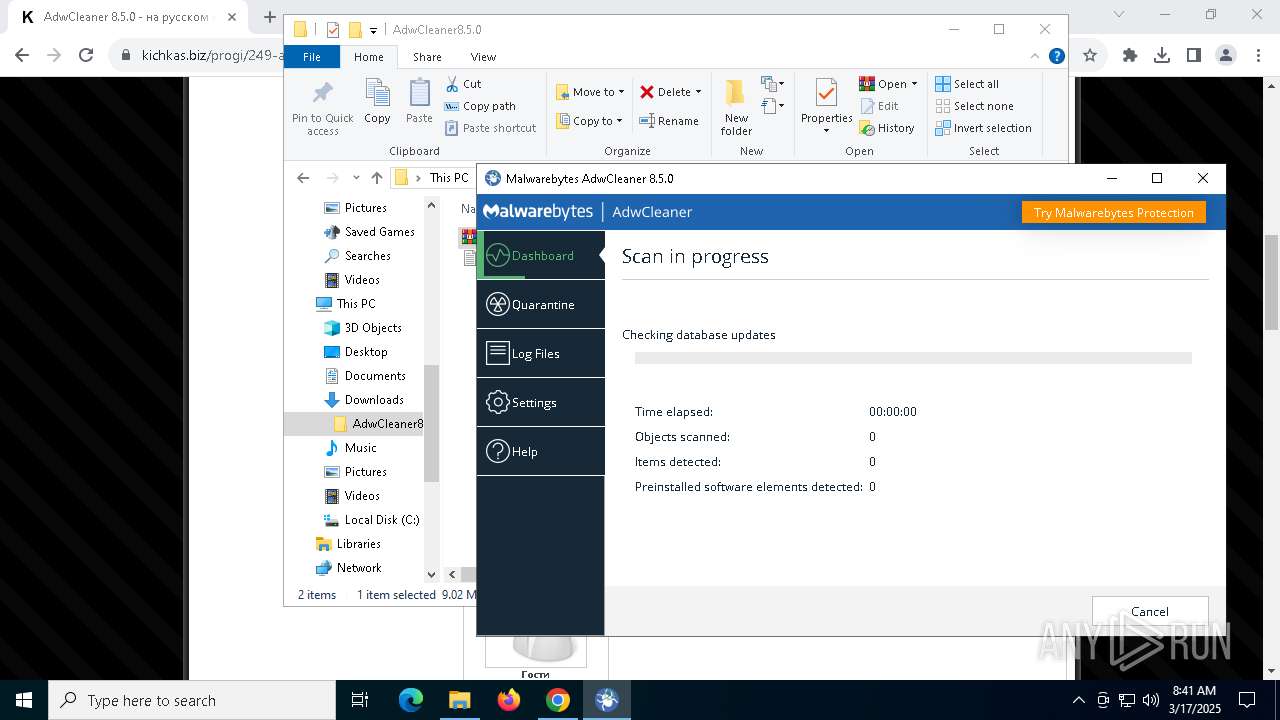This screenshot has height=720, width=1280.
Task: Open Chrome downloads icon
Action: 1162,55
